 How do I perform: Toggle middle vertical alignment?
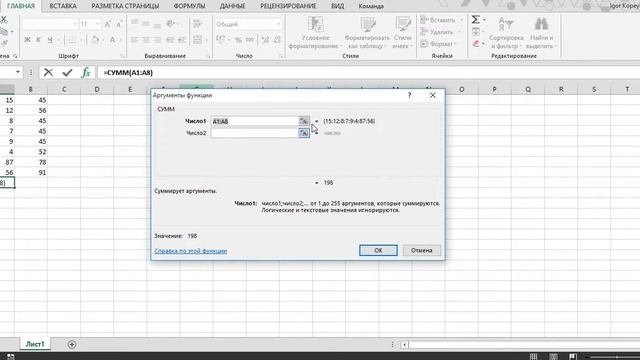point(146,24)
